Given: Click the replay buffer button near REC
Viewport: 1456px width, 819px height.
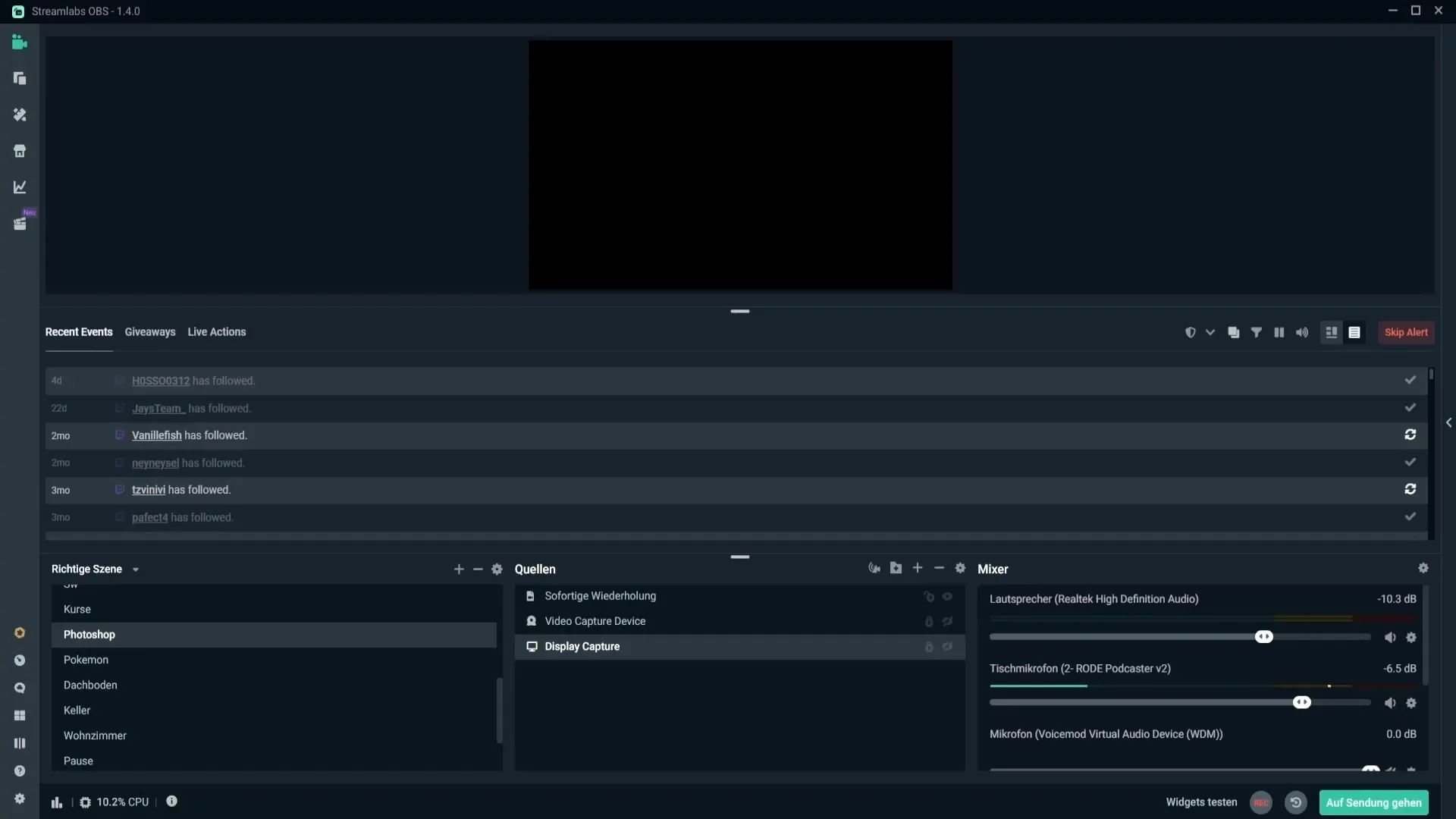Looking at the screenshot, I should click(x=1296, y=803).
